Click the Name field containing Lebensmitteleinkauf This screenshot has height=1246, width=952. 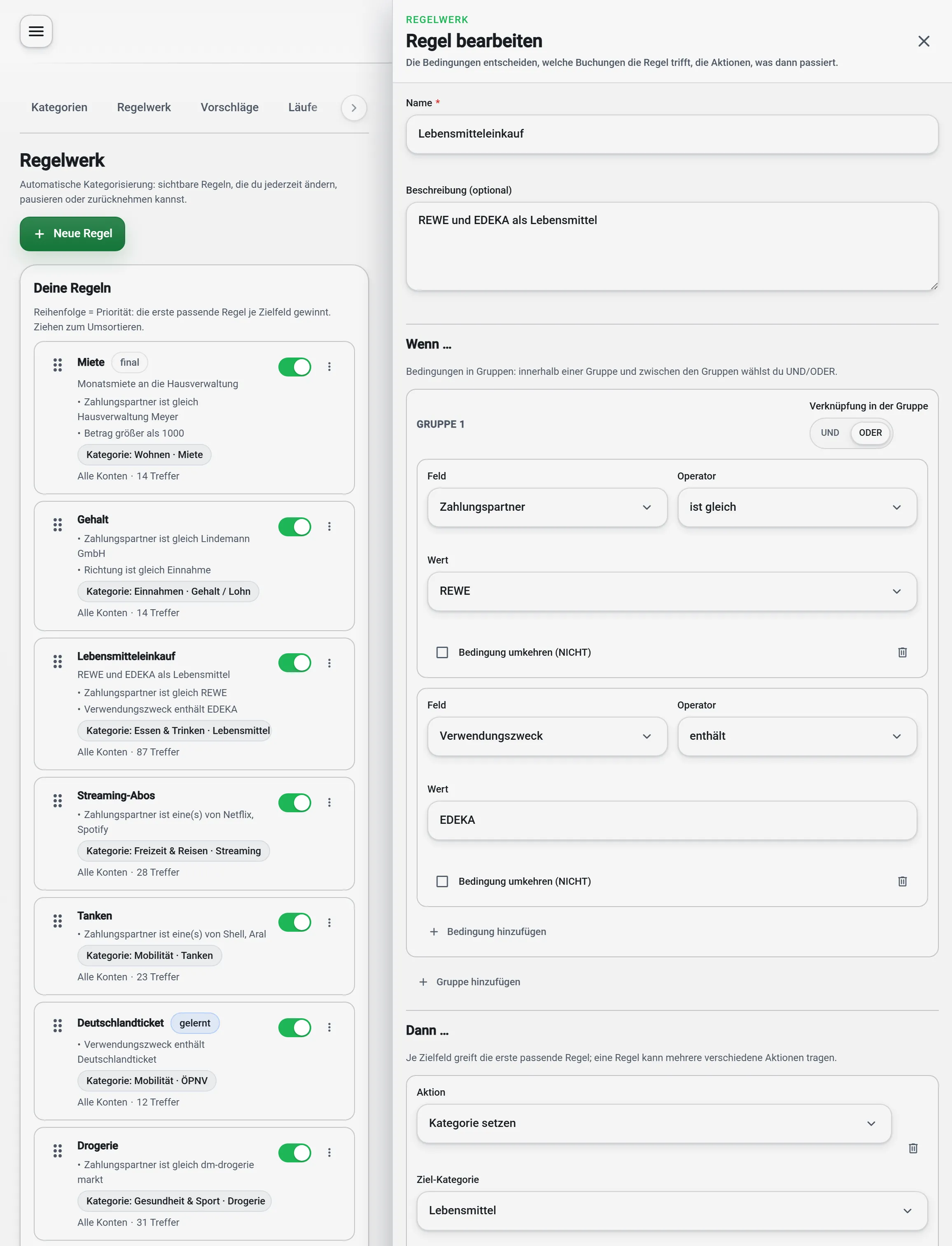pyautogui.click(x=672, y=134)
